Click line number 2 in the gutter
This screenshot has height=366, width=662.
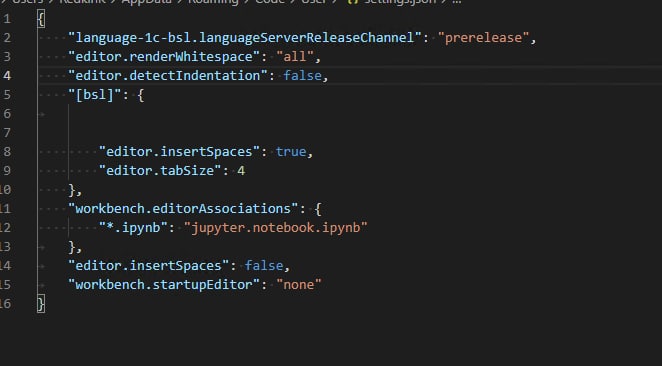(7, 38)
